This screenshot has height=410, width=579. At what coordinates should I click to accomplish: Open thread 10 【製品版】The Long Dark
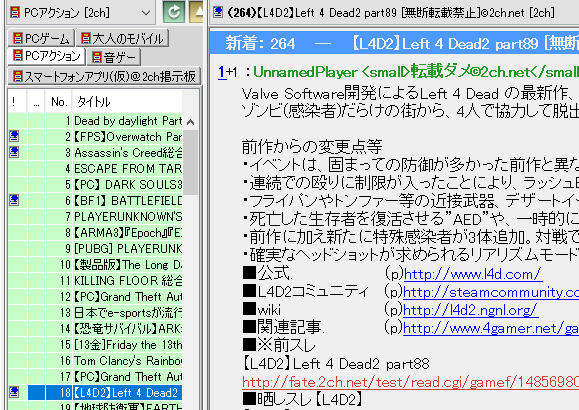(128, 265)
